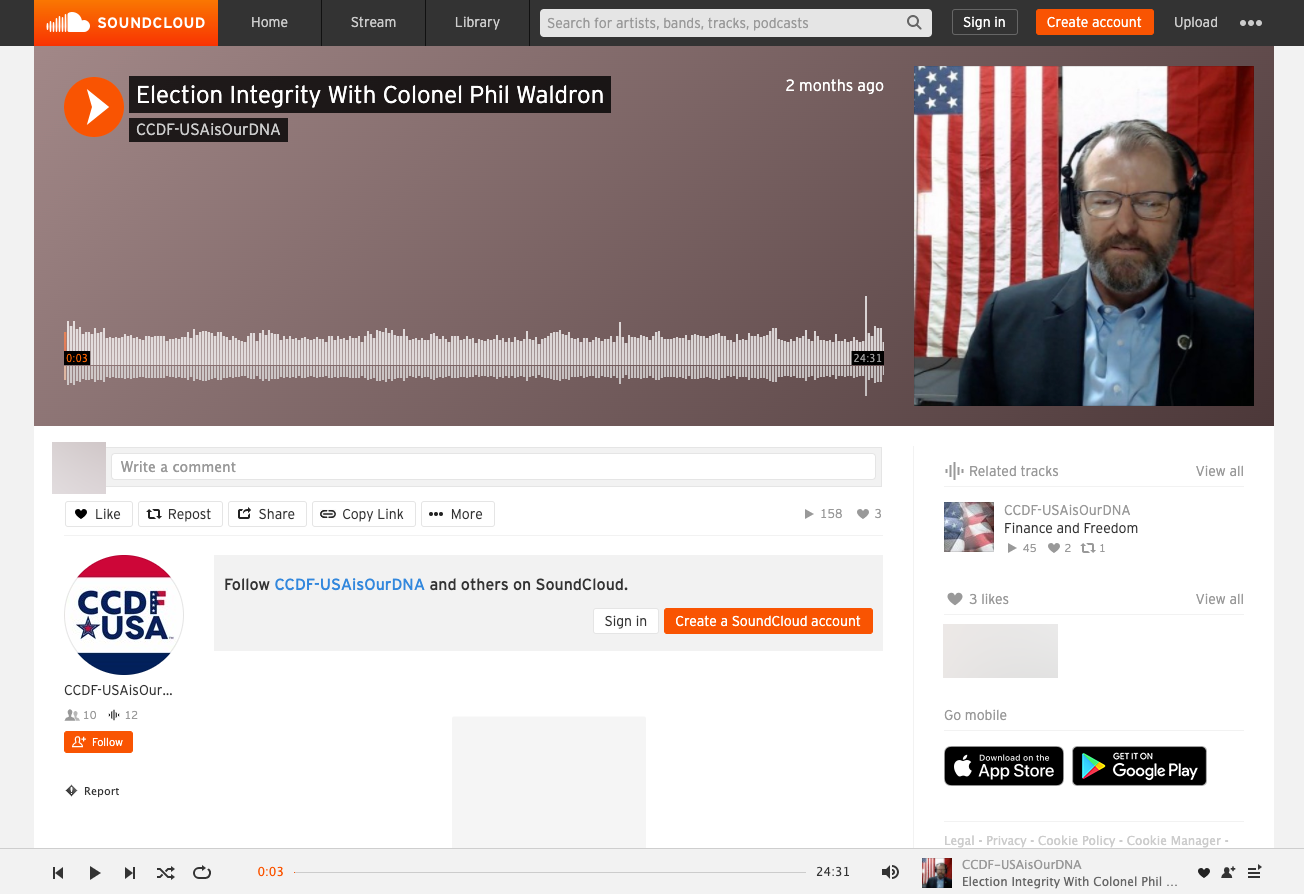This screenshot has width=1304, height=894.
Task: Click the search magnifier icon
Action: [913, 21]
